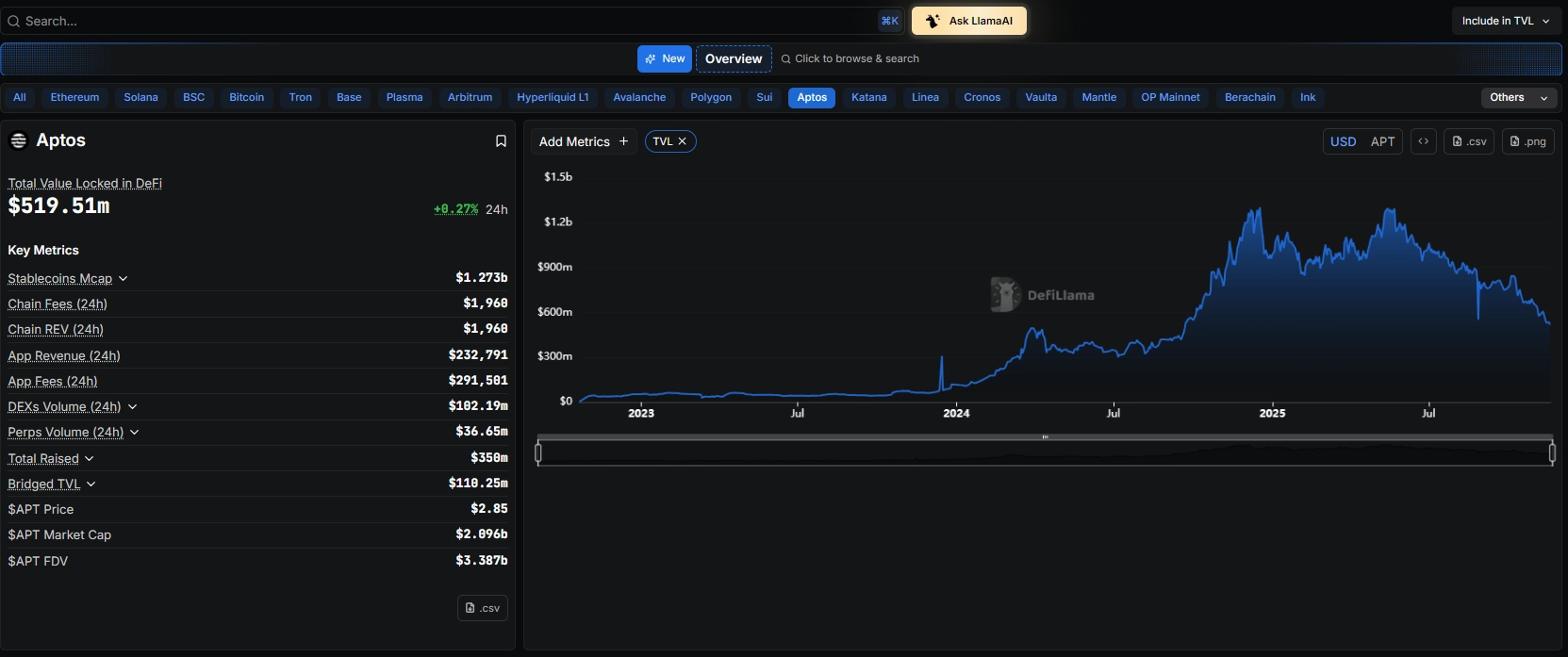Open the embed code icon button

[1423, 141]
